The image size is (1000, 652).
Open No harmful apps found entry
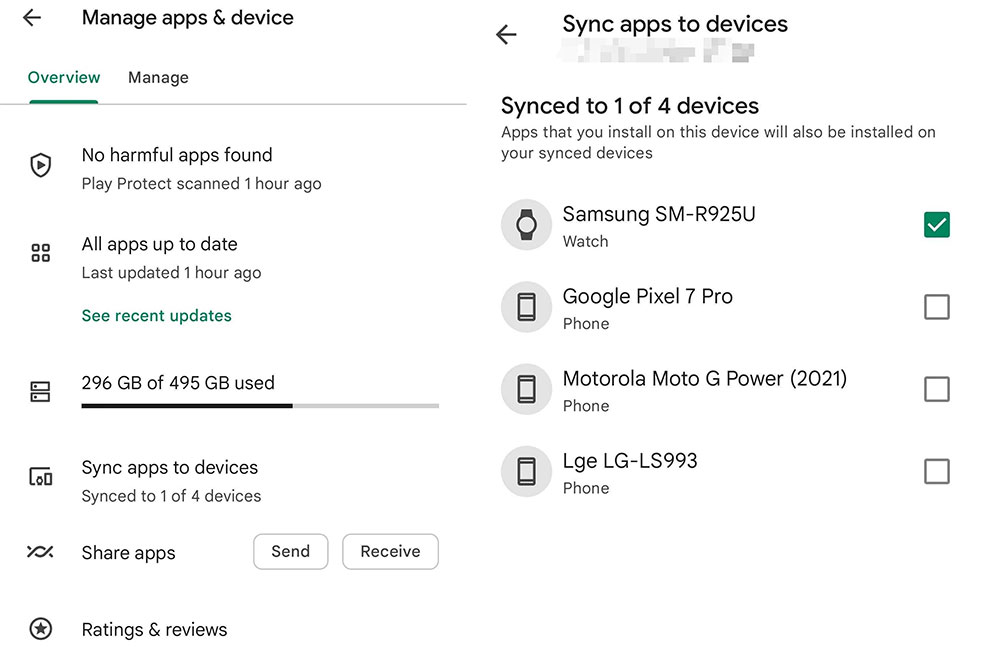(x=177, y=156)
